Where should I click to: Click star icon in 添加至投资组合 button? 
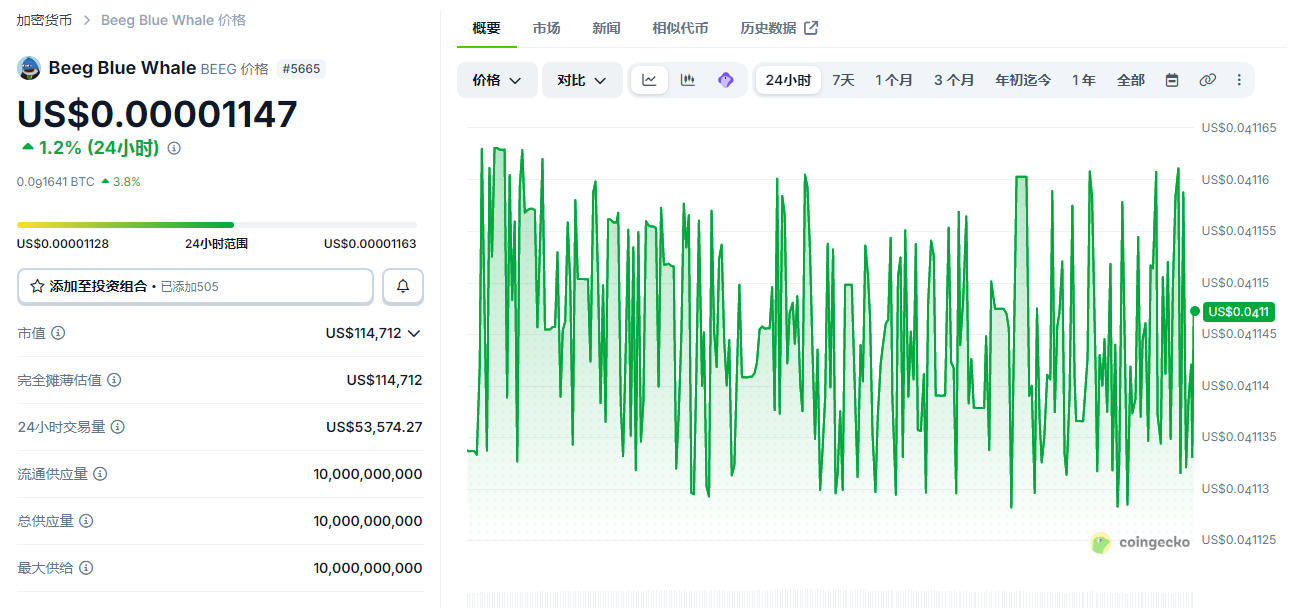tap(37, 286)
